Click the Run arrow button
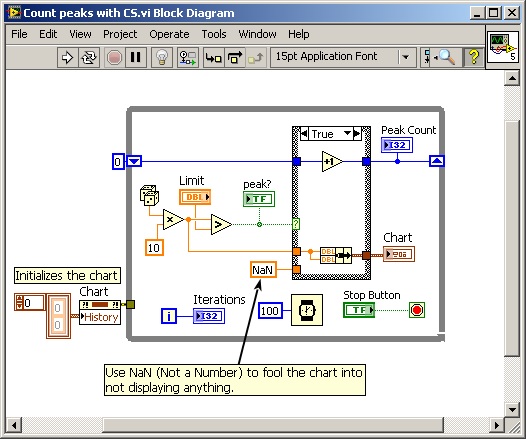 click(x=67, y=58)
